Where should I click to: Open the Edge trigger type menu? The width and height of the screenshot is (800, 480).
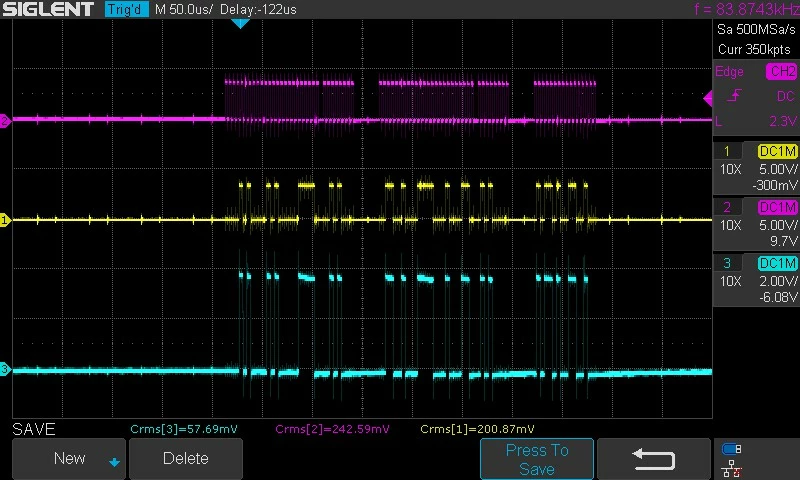point(729,71)
